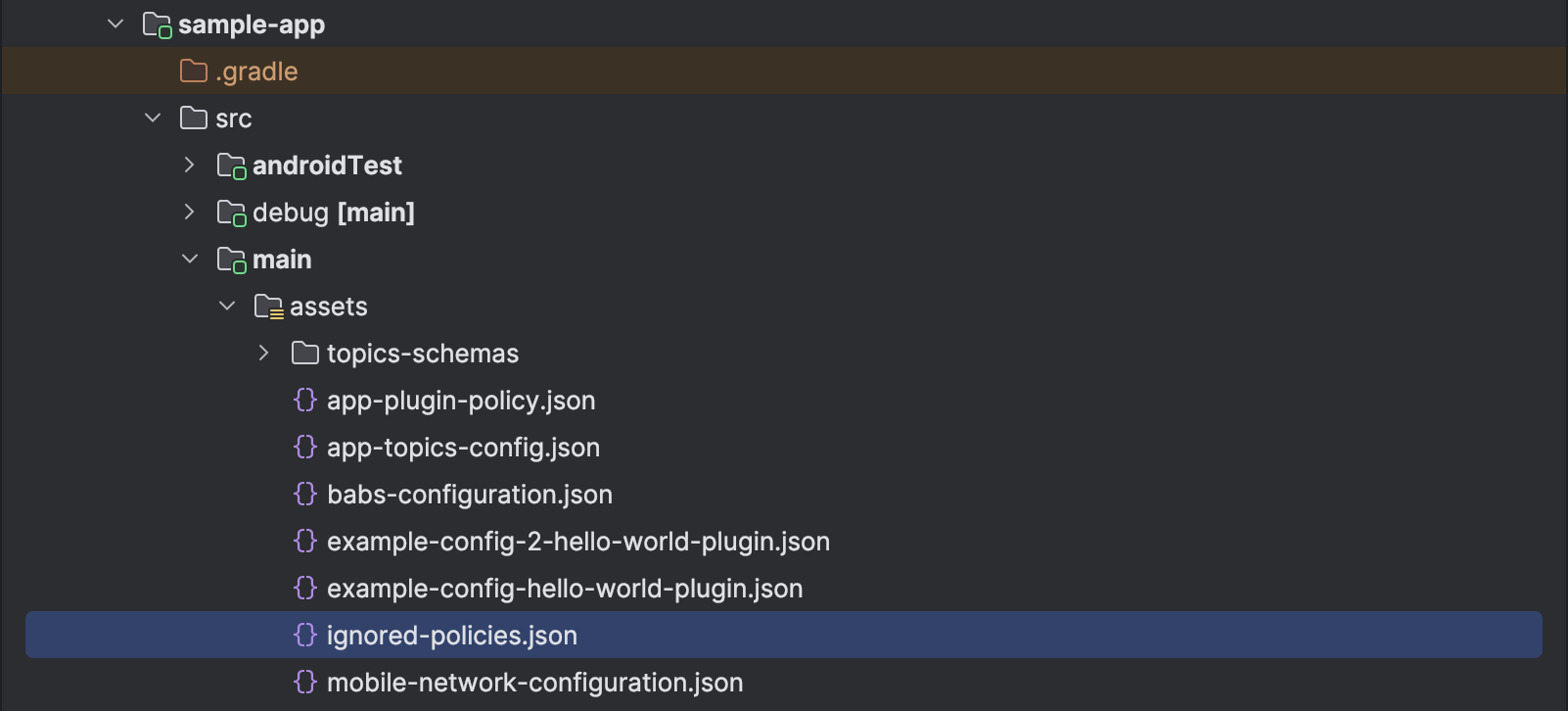Image resolution: width=1568 pixels, height=711 pixels.
Task: Click the assets resource folder icon
Action: point(268,307)
